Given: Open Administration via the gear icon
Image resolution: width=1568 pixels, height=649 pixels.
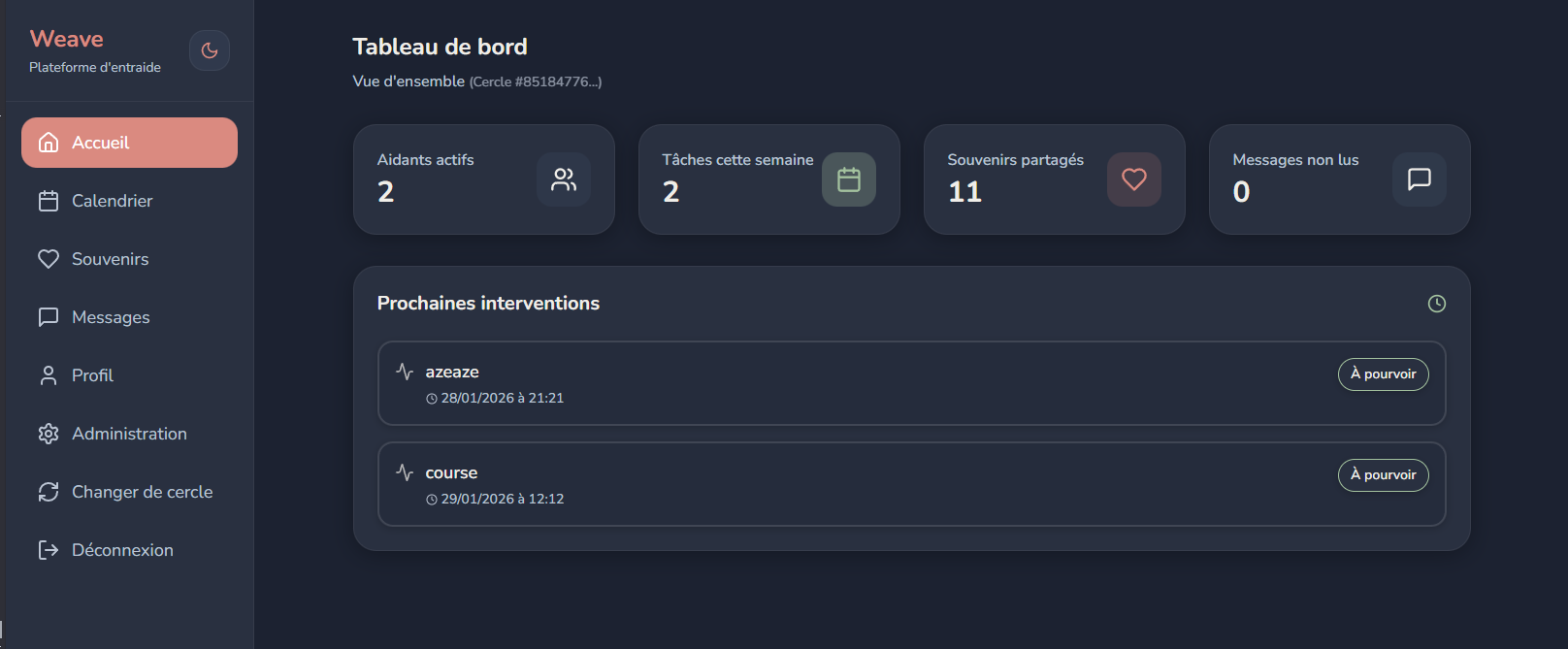Looking at the screenshot, I should pyautogui.click(x=49, y=434).
